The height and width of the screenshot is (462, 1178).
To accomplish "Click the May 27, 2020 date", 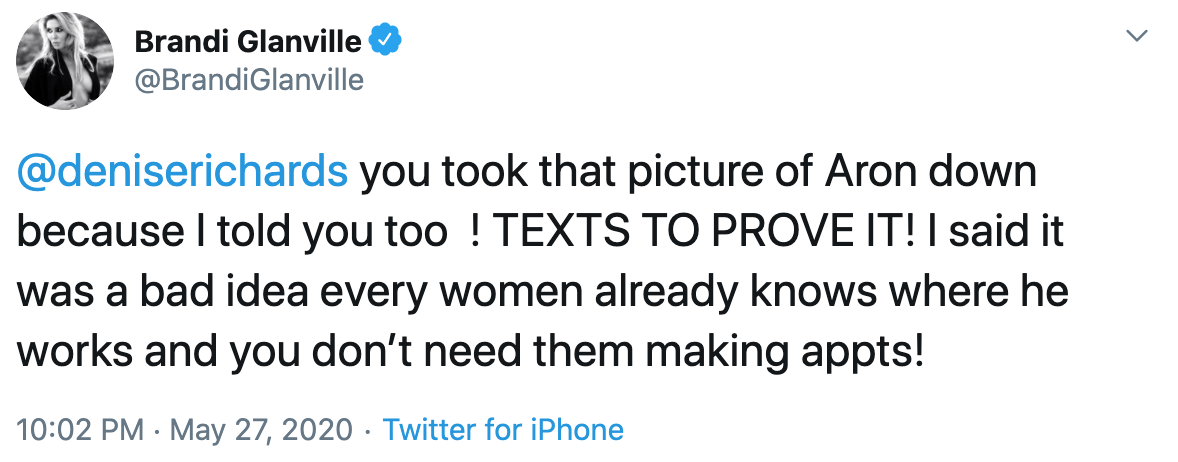I will coord(263,430).
